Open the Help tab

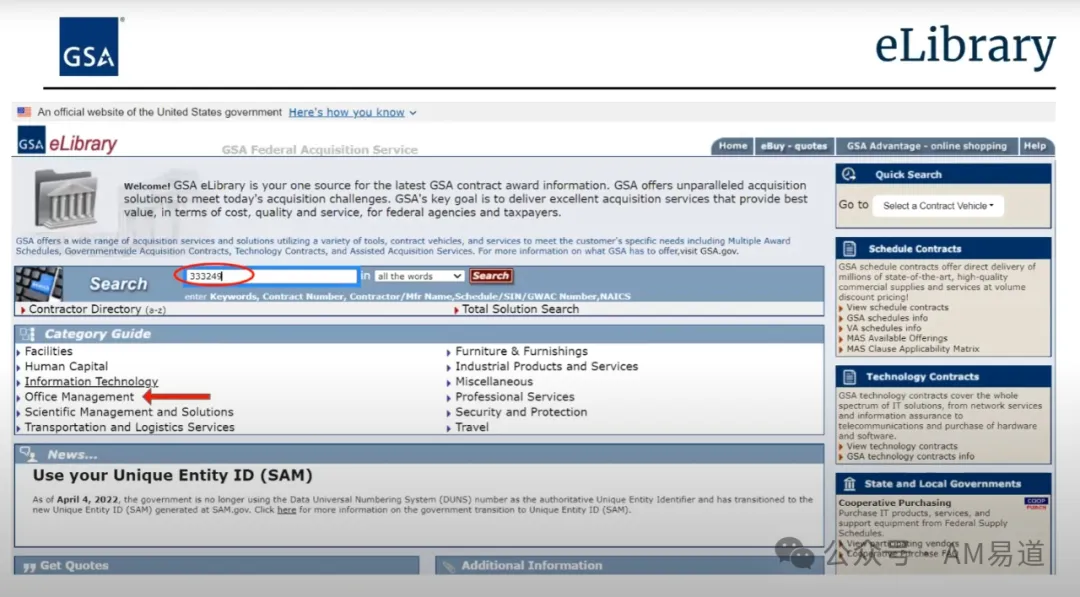coord(1035,146)
